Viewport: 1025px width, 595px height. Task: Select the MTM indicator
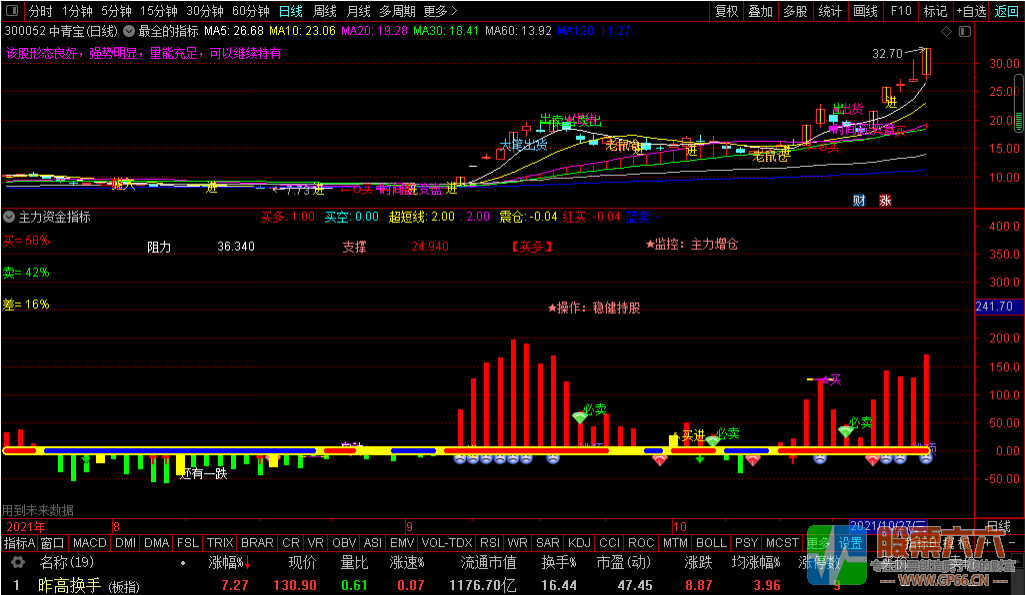point(675,543)
